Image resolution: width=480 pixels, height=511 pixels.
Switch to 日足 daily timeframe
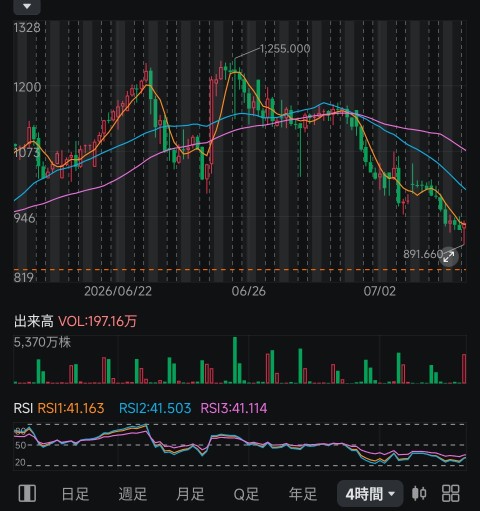click(x=75, y=494)
